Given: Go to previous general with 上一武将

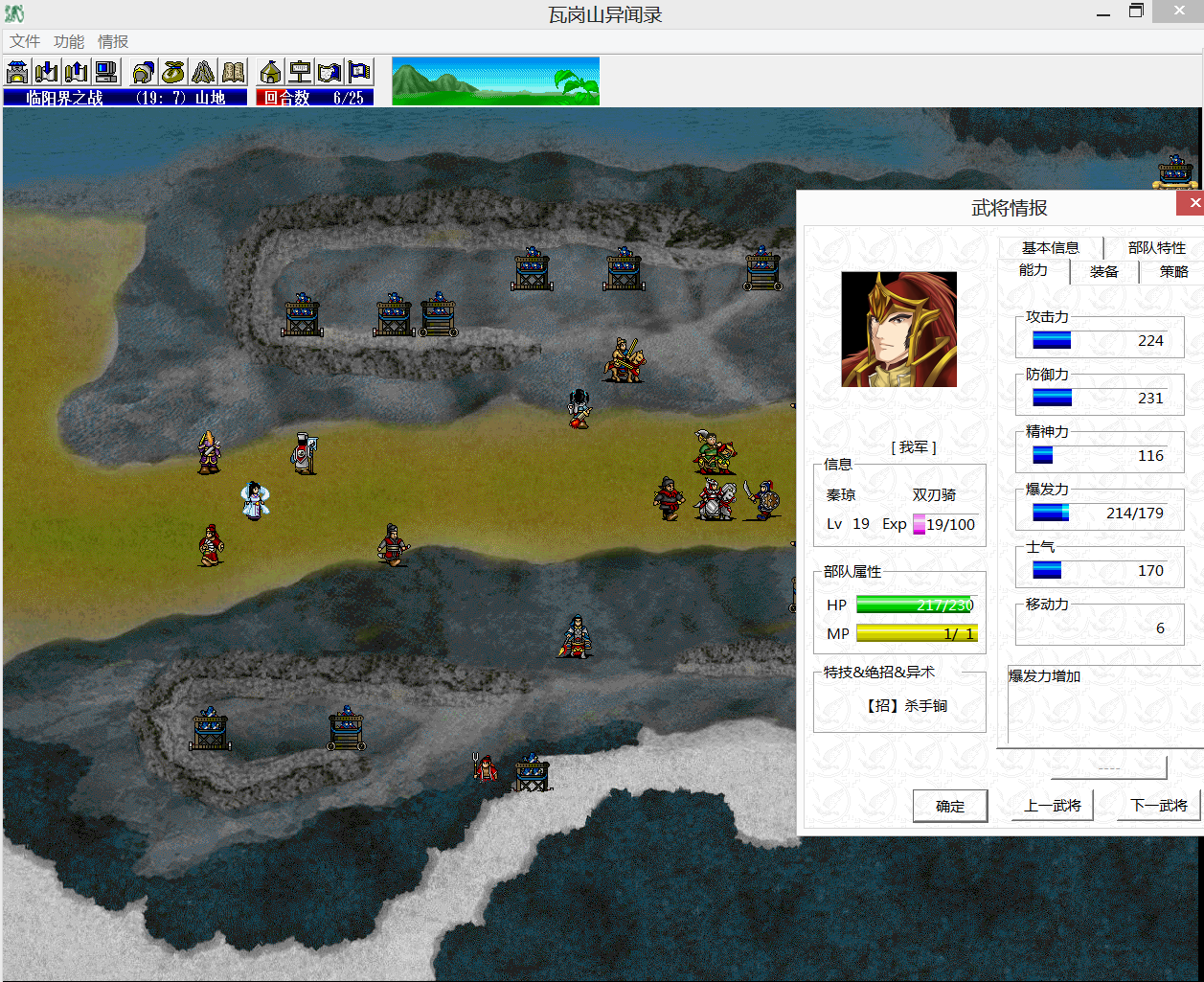Looking at the screenshot, I should tap(1053, 805).
